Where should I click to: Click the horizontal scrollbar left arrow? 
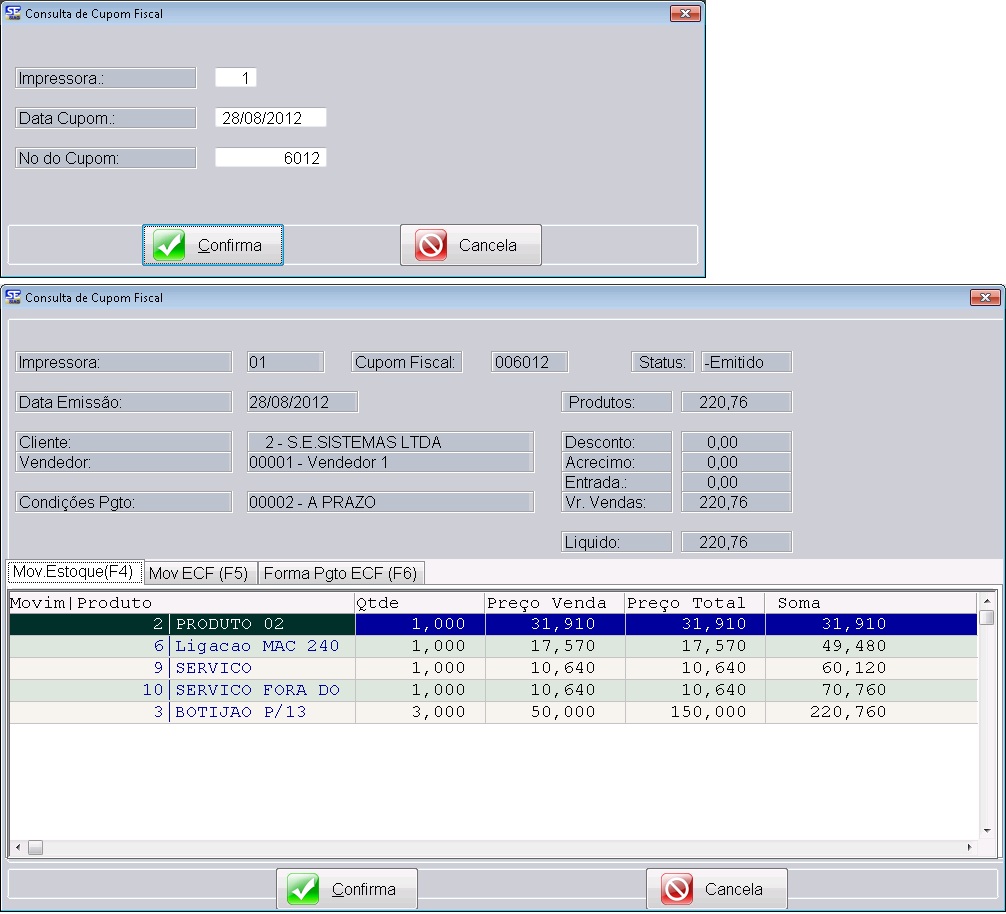[17, 848]
